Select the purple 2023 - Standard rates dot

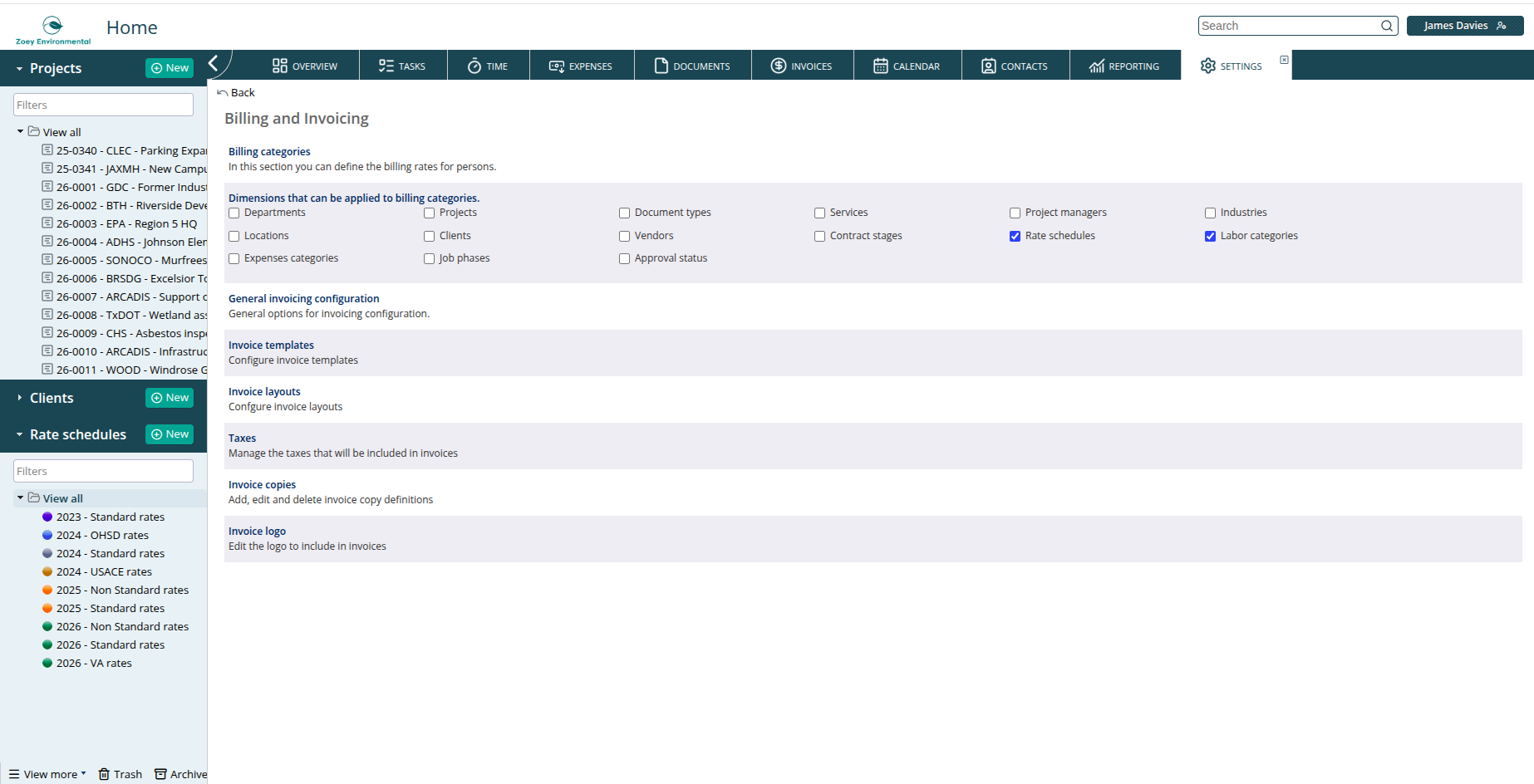47,517
